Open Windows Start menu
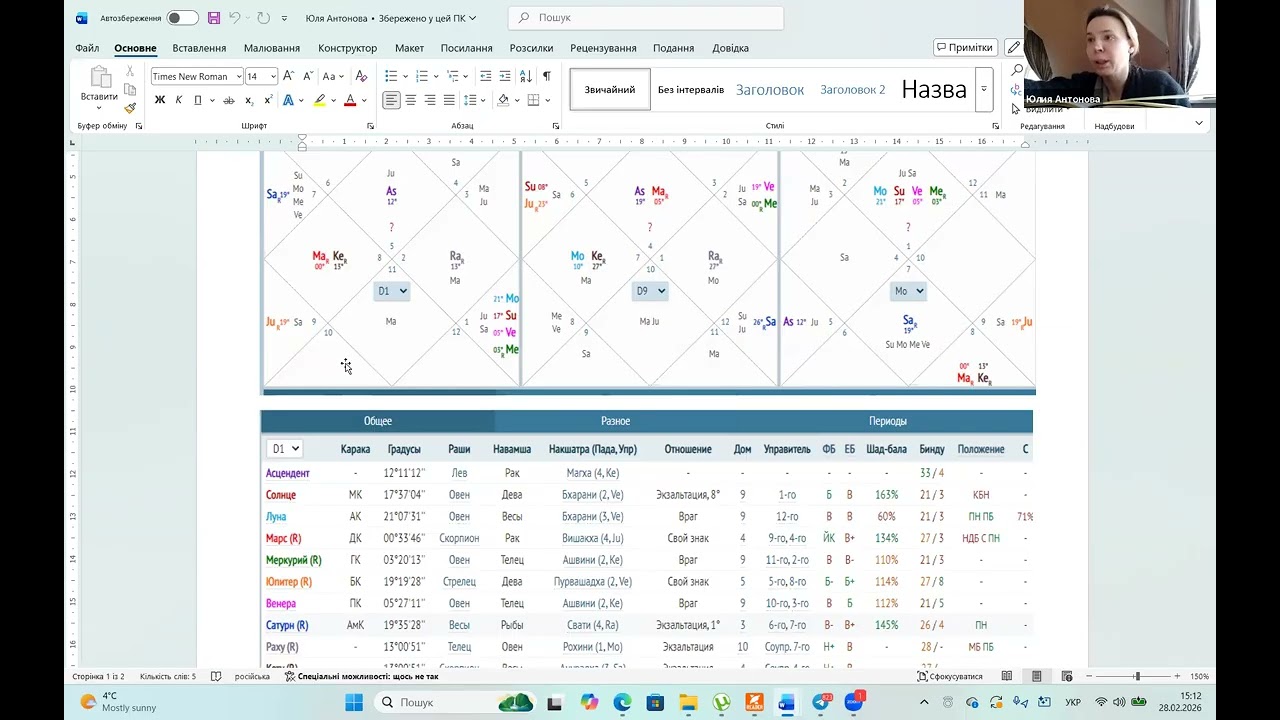 tap(354, 703)
